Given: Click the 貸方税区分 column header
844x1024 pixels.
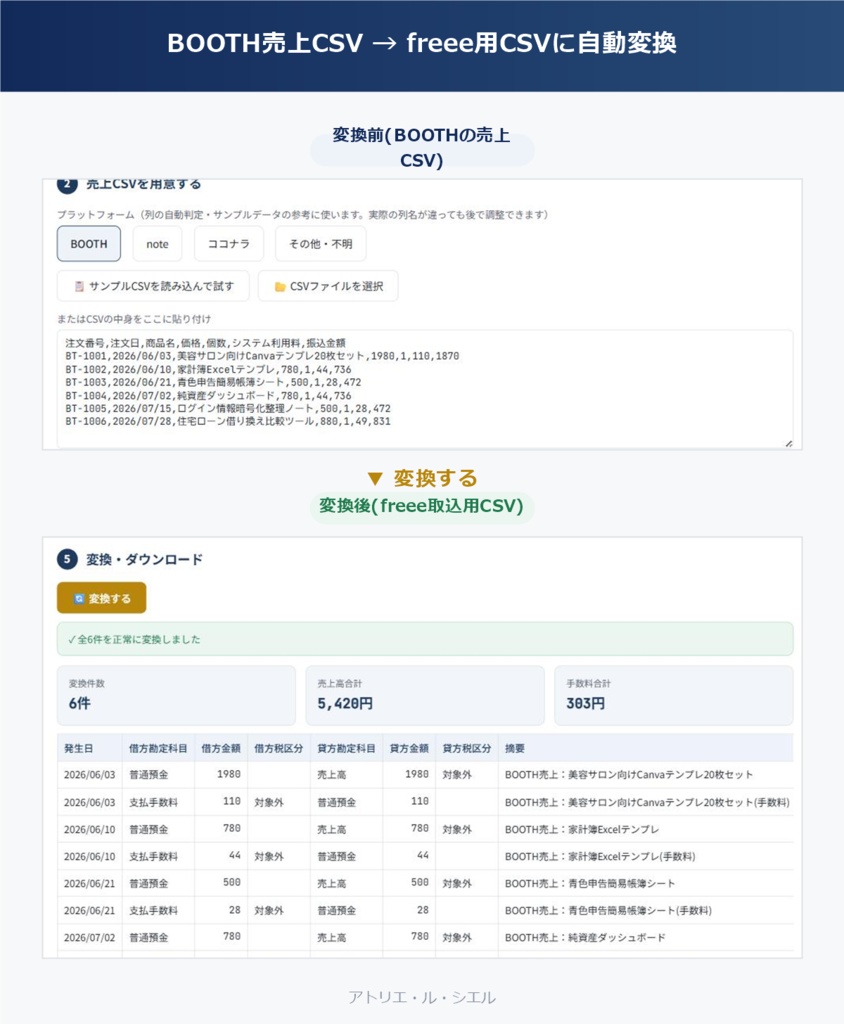Looking at the screenshot, I should coord(466,748).
